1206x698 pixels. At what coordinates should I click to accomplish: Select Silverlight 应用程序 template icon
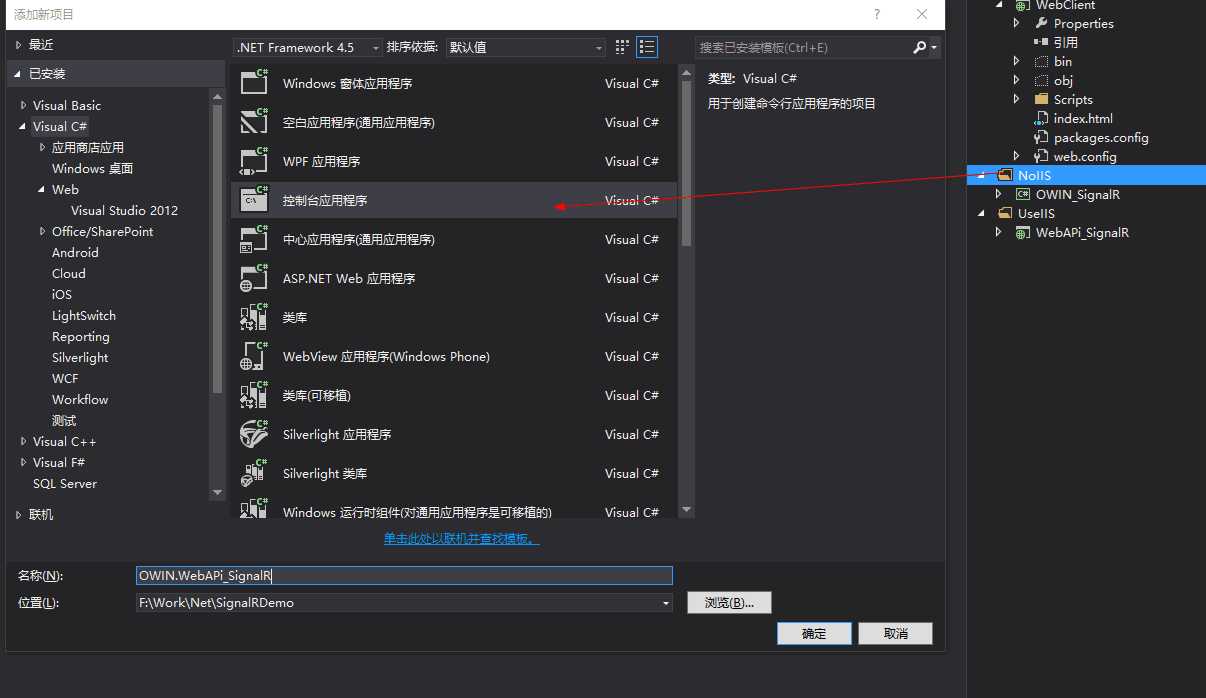click(x=254, y=434)
